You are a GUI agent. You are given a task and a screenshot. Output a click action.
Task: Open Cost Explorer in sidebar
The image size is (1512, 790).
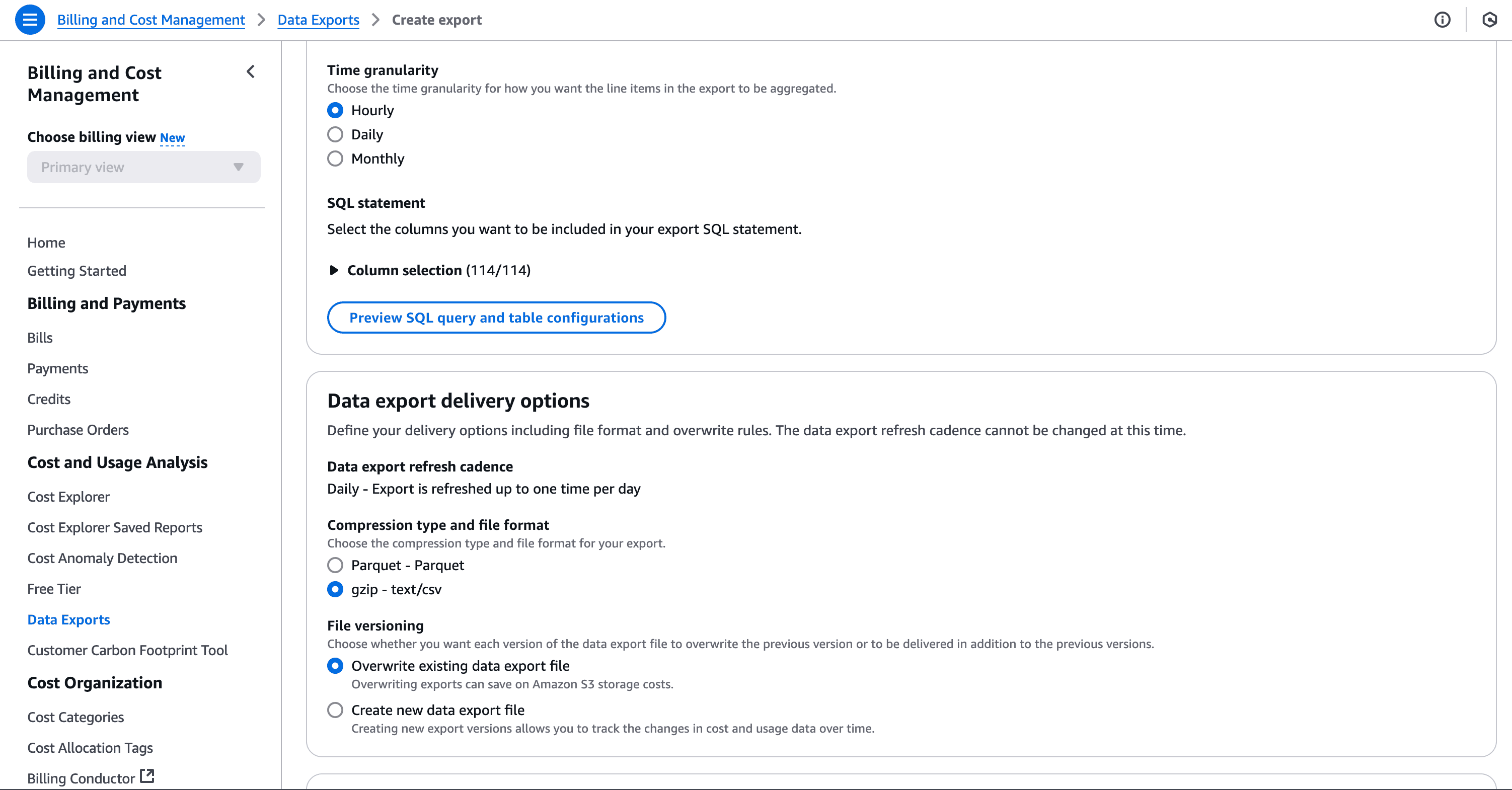[68, 497]
